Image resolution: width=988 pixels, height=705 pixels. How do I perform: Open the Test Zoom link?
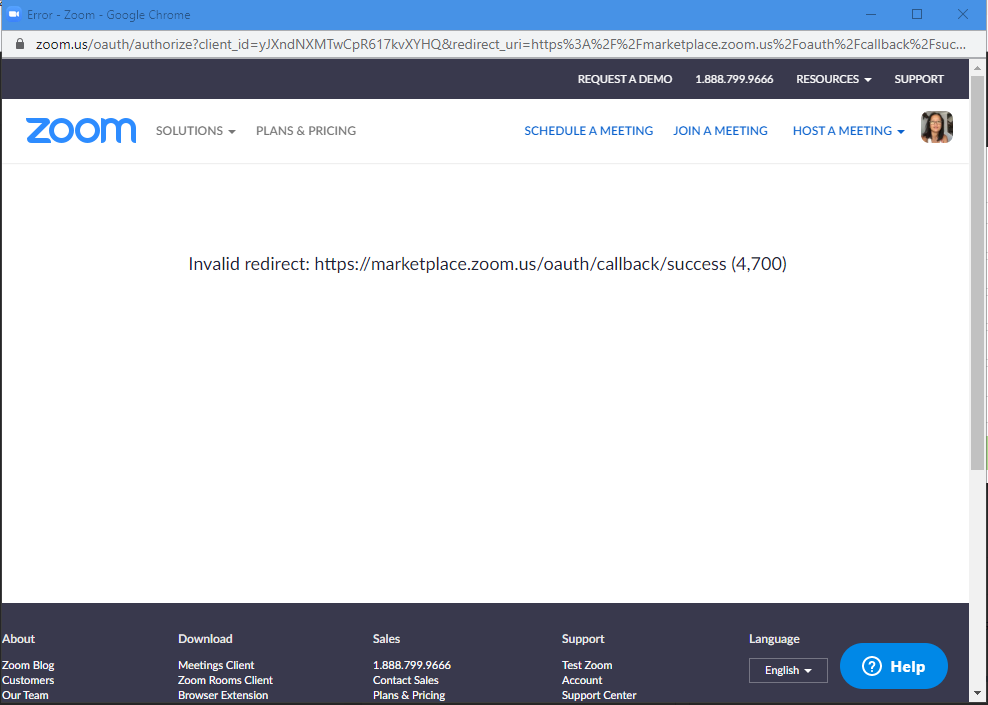(587, 665)
